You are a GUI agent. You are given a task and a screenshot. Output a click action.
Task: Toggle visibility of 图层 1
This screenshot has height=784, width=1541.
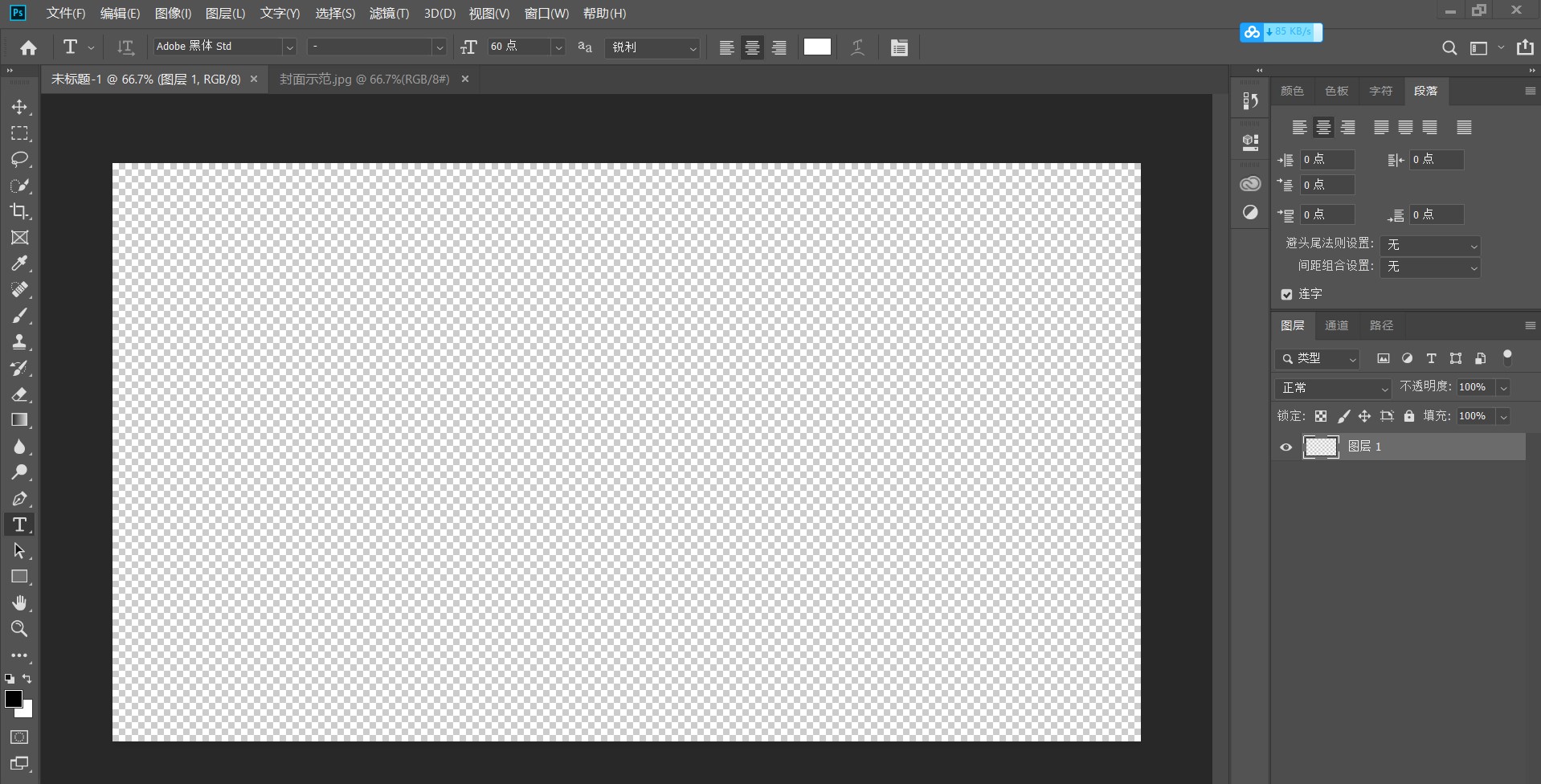click(x=1286, y=447)
